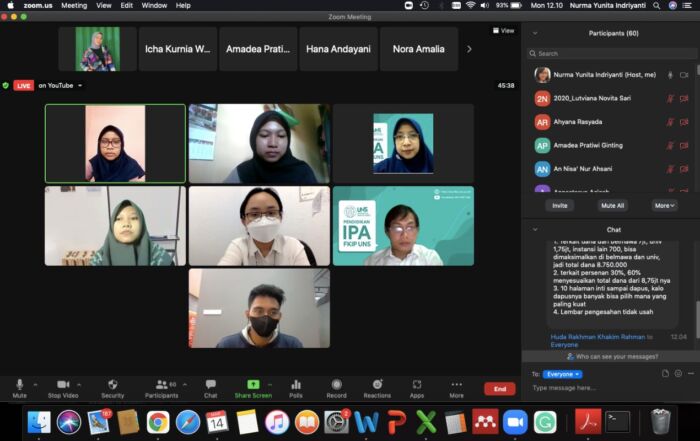Screen dimensions: 700x441
Task: Open the Window menu in menu bar
Action: [154, 5]
